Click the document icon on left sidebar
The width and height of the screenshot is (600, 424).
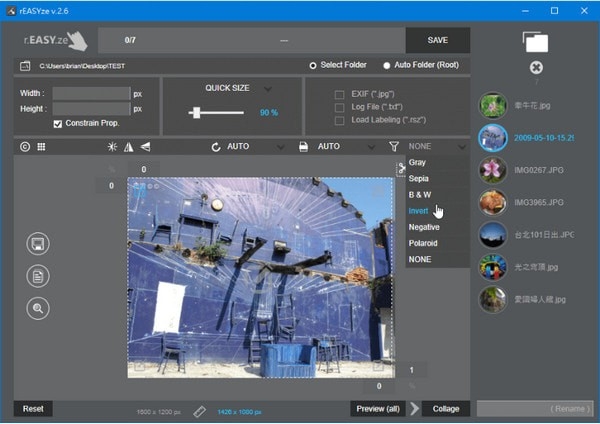[39, 277]
